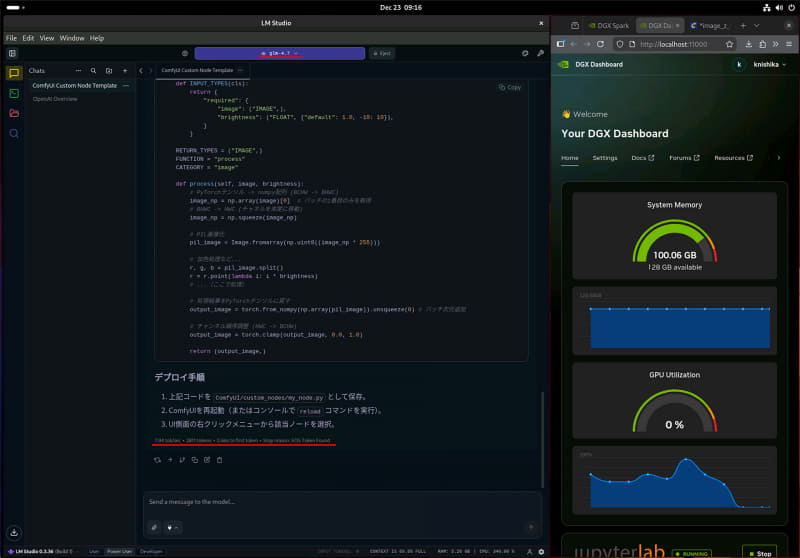Screen dimensions: 800x558
Task: Open browser downloads icon
Action: point(748,44)
